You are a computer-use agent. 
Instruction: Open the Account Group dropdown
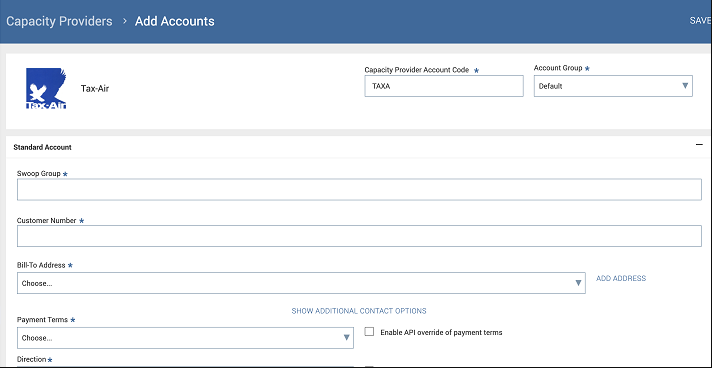coord(613,86)
